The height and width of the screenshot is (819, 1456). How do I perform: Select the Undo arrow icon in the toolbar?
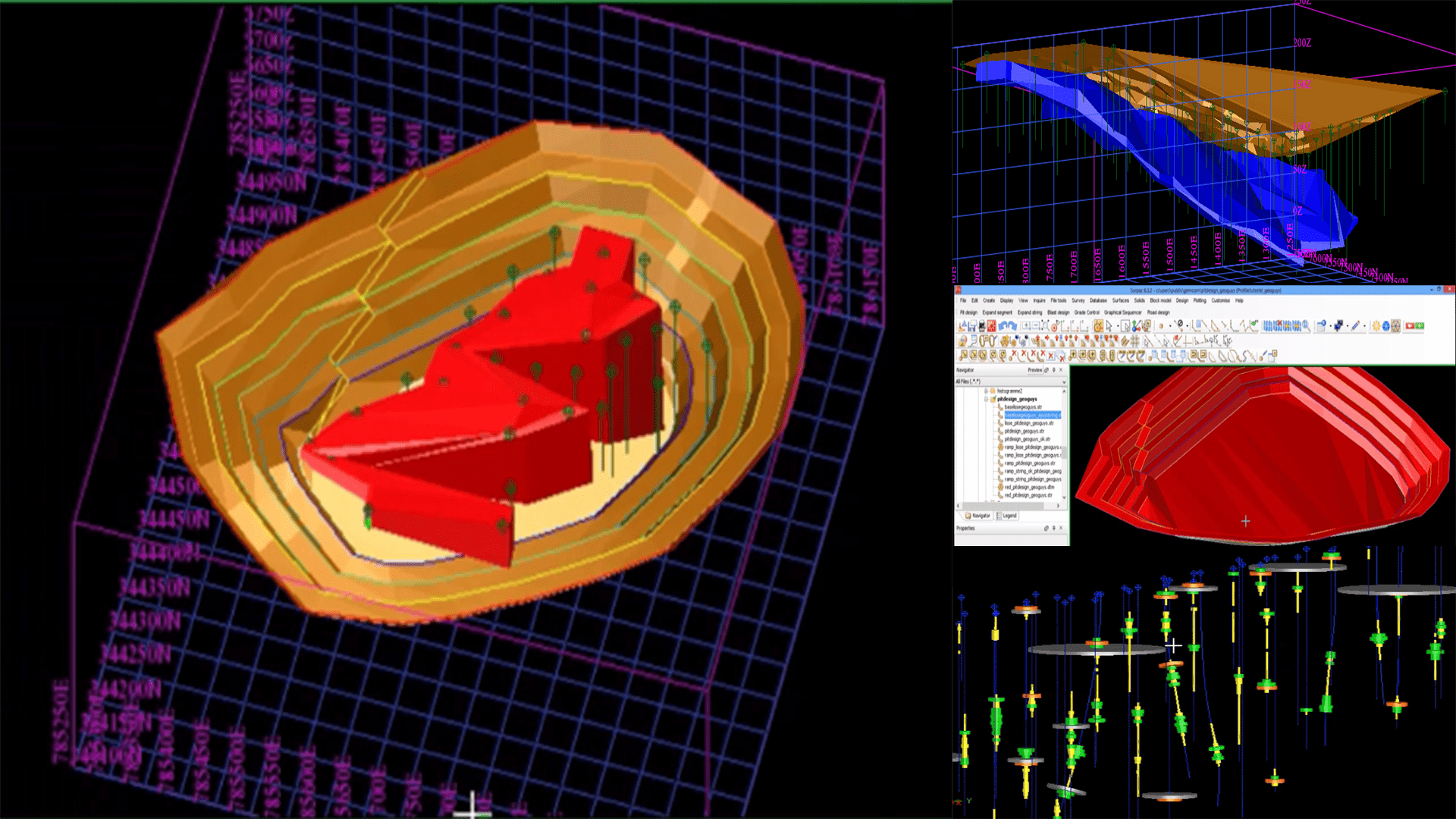pos(1001,326)
